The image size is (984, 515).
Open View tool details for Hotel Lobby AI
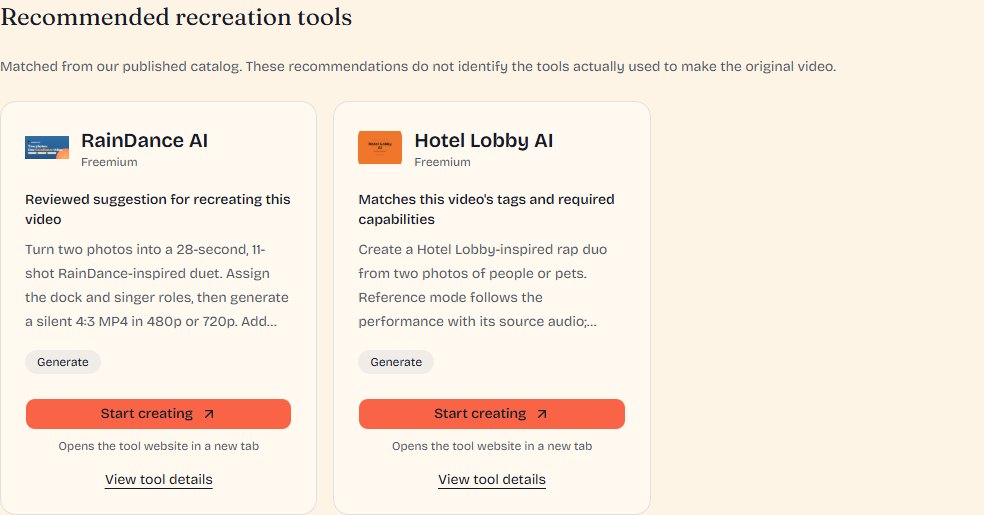click(x=492, y=480)
